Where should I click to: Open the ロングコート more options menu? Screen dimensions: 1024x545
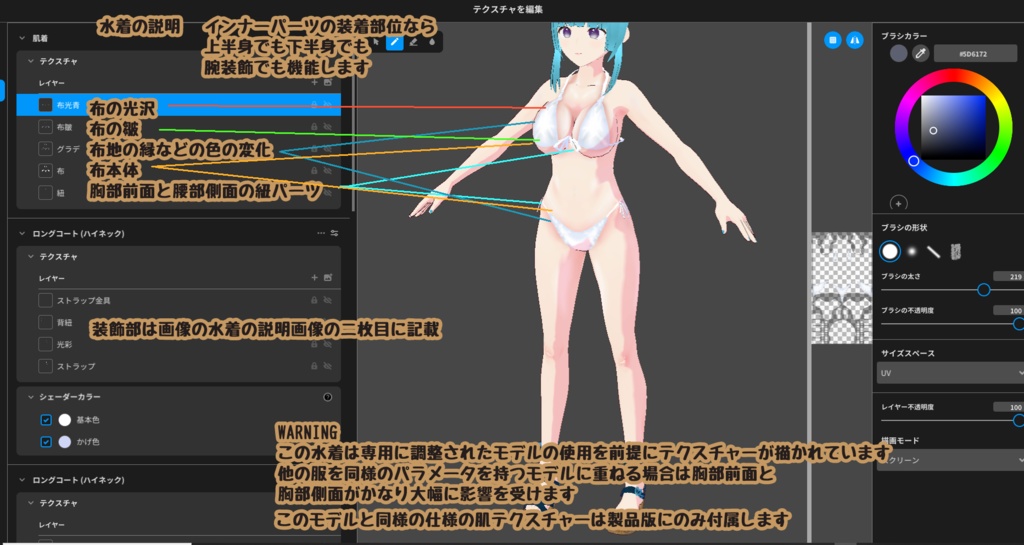pyautogui.click(x=321, y=233)
